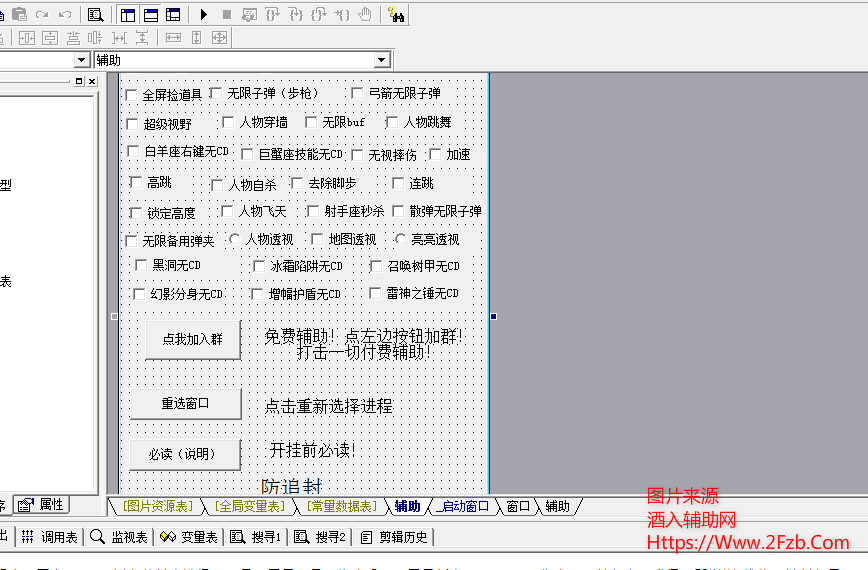
Task: Enable the 全屏捡道具 checkbox
Action: (131, 95)
